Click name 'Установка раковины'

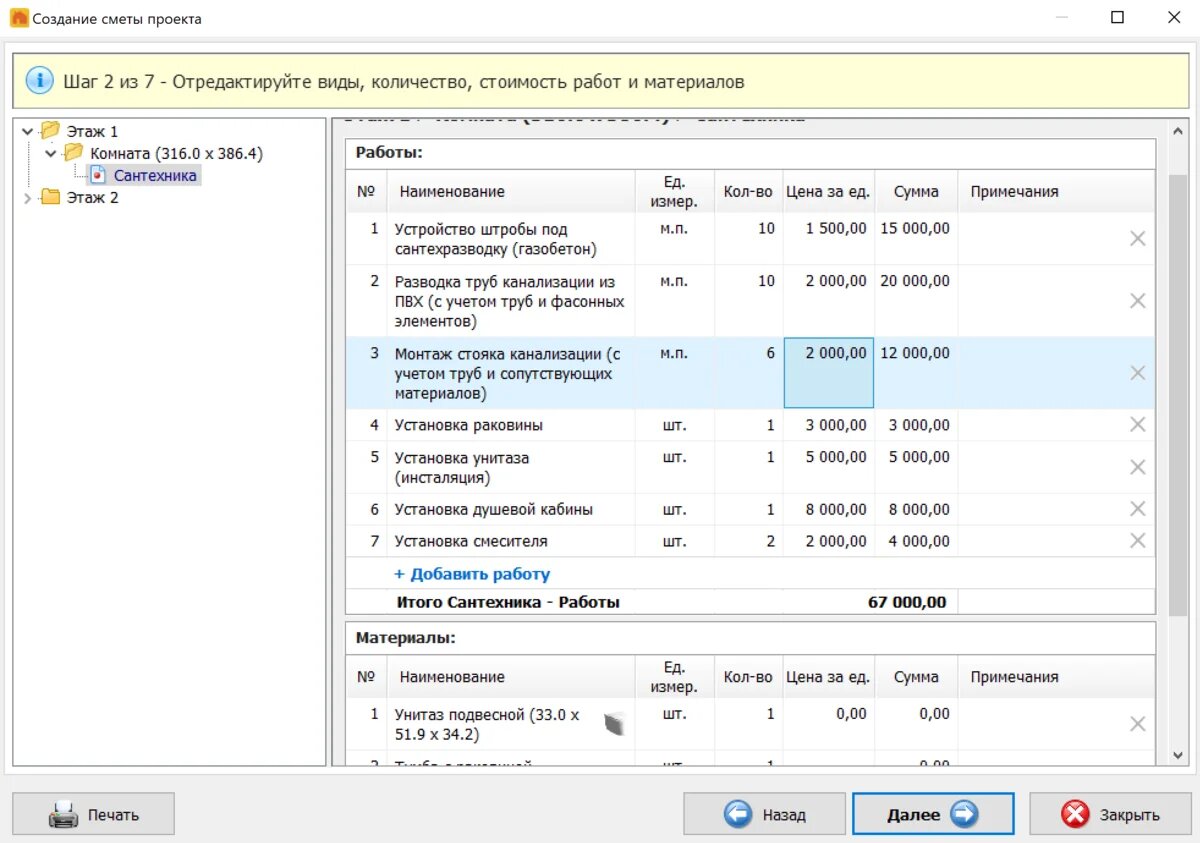(x=469, y=425)
